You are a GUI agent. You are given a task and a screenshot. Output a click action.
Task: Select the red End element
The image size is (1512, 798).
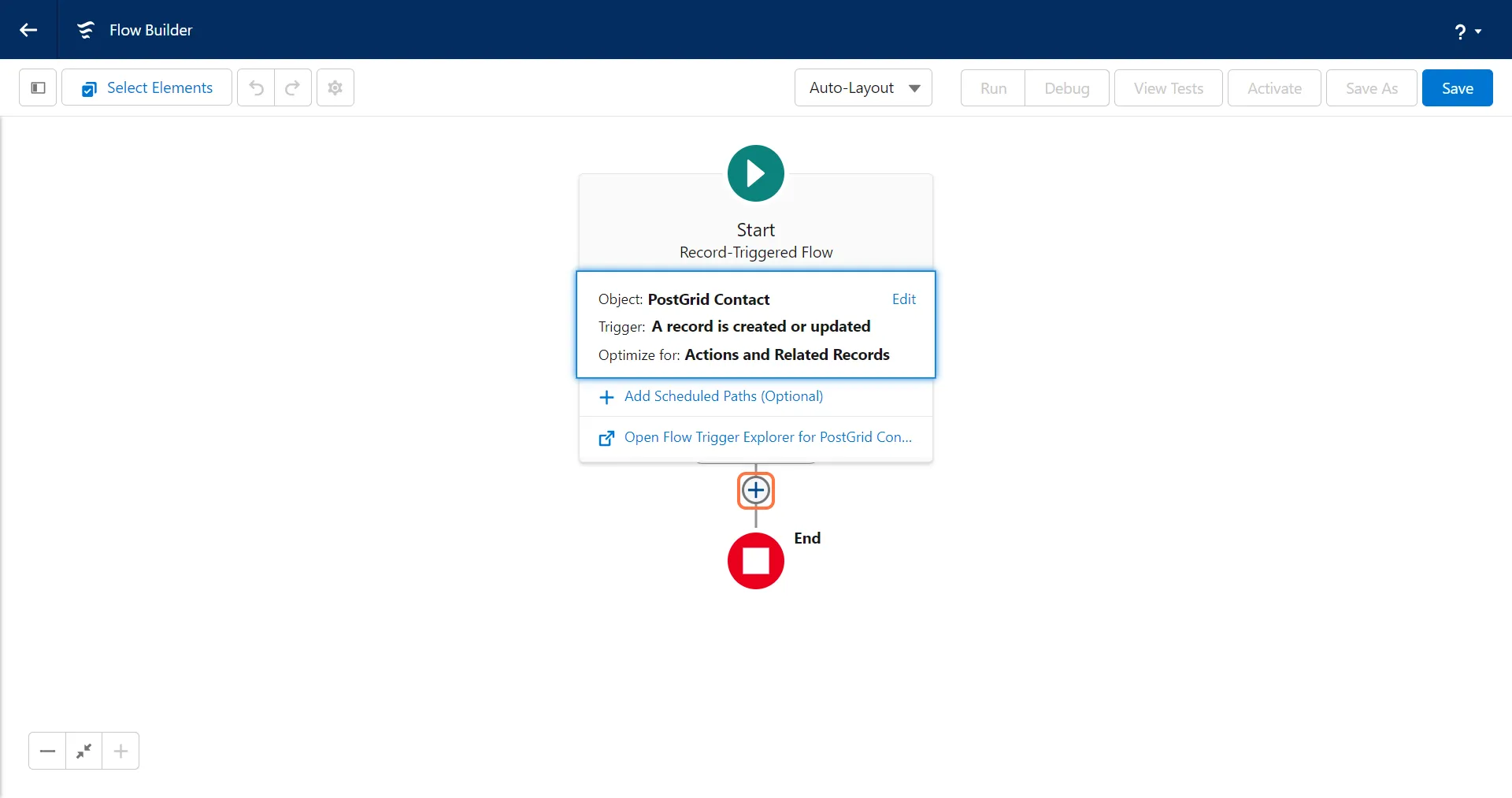tap(756, 561)
